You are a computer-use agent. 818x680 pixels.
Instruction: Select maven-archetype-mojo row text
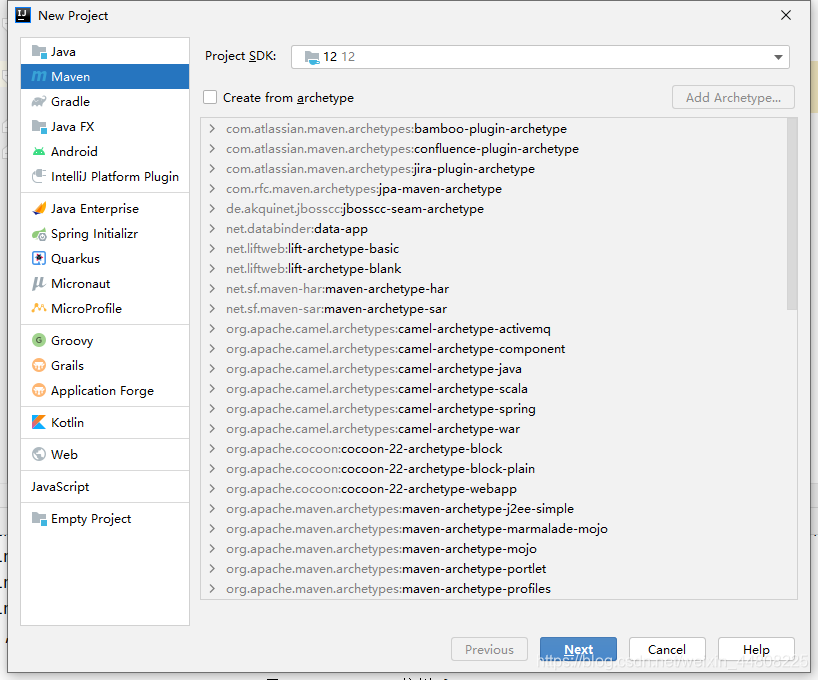[x=381, y=548]
